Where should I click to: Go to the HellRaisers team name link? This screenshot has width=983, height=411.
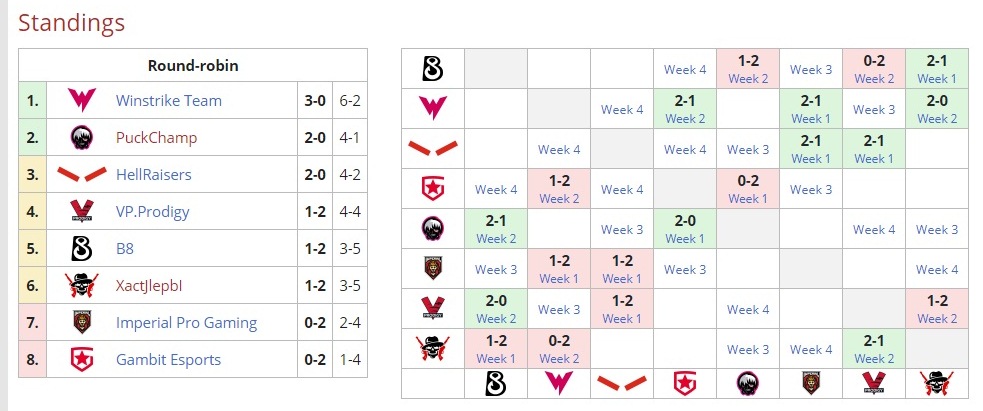pyautogui.click(x=153, y=175)
